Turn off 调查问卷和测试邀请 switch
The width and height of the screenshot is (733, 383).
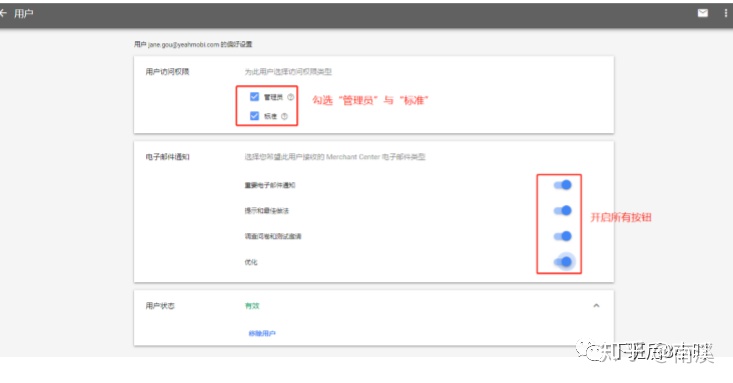click(x=563, y=236)
